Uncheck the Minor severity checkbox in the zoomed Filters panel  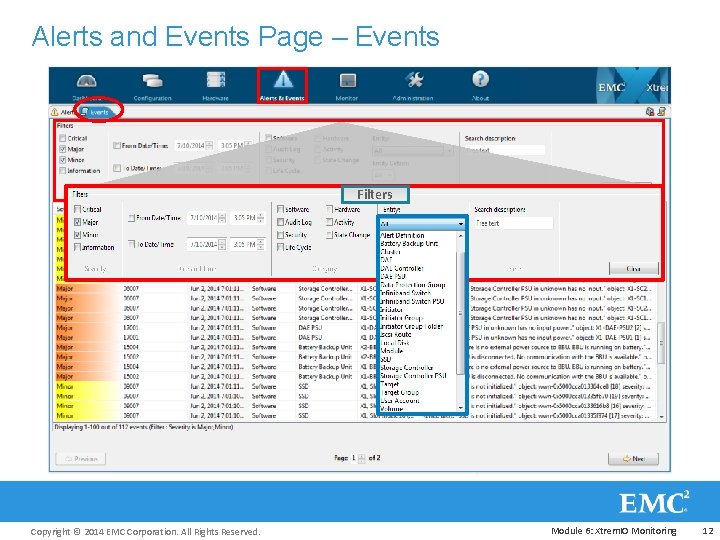77,235
